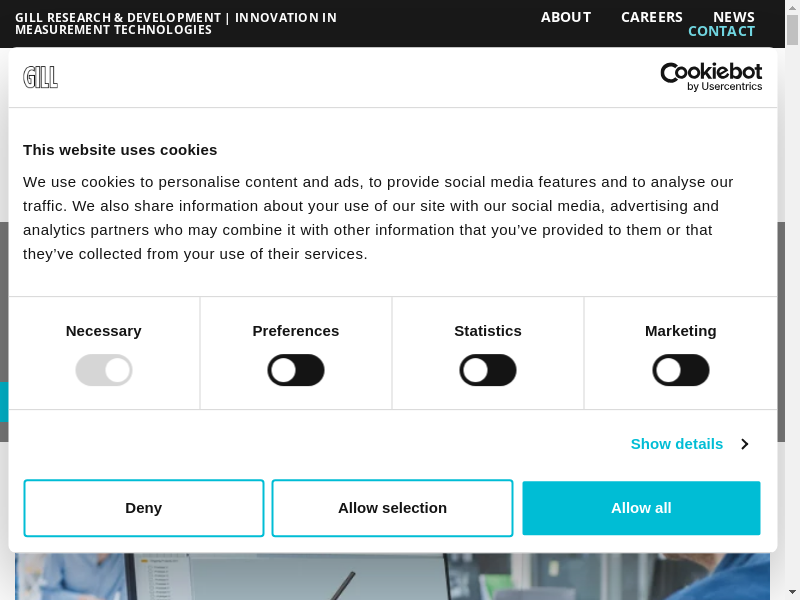Click the vertical scrollbar thumb
The width and height of the screenshot is (800, 600).
[x=792, y=30]
